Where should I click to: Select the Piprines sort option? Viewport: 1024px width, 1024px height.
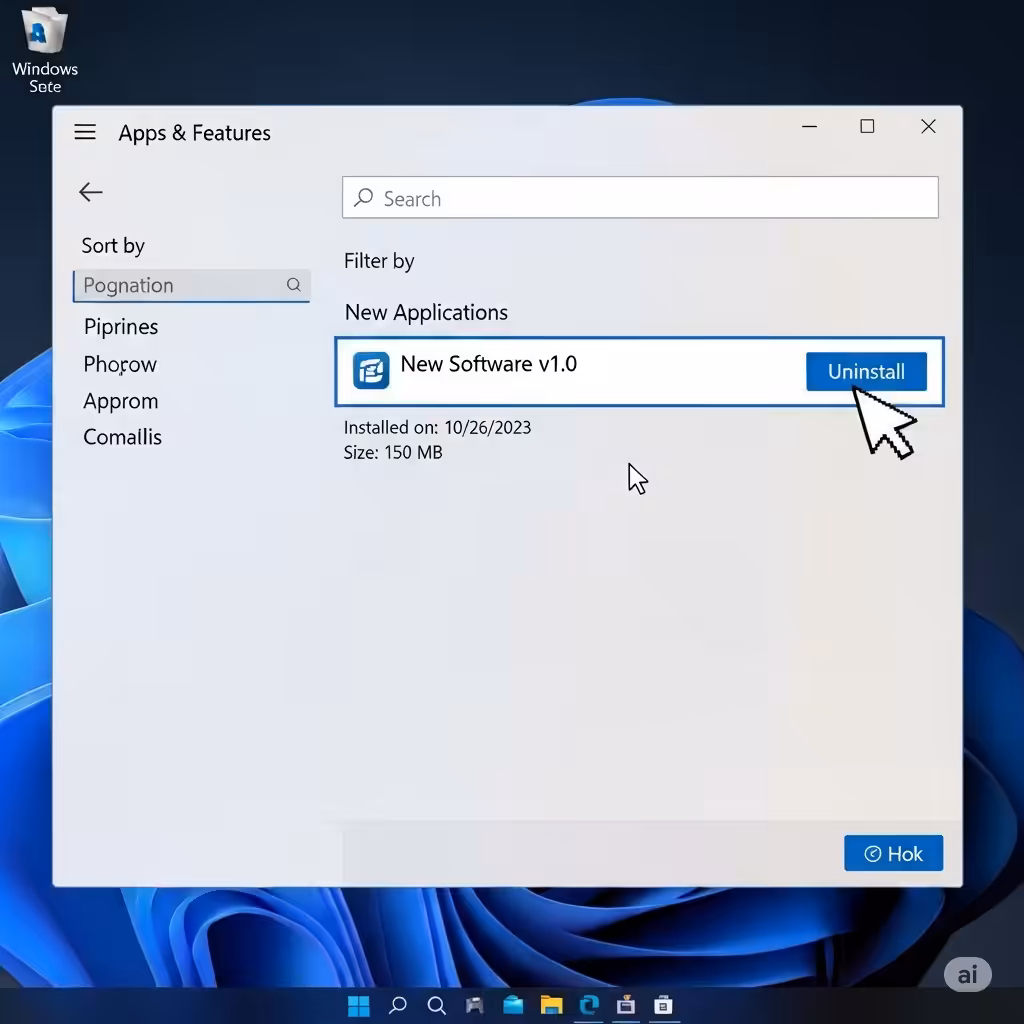tap(121, 327)
